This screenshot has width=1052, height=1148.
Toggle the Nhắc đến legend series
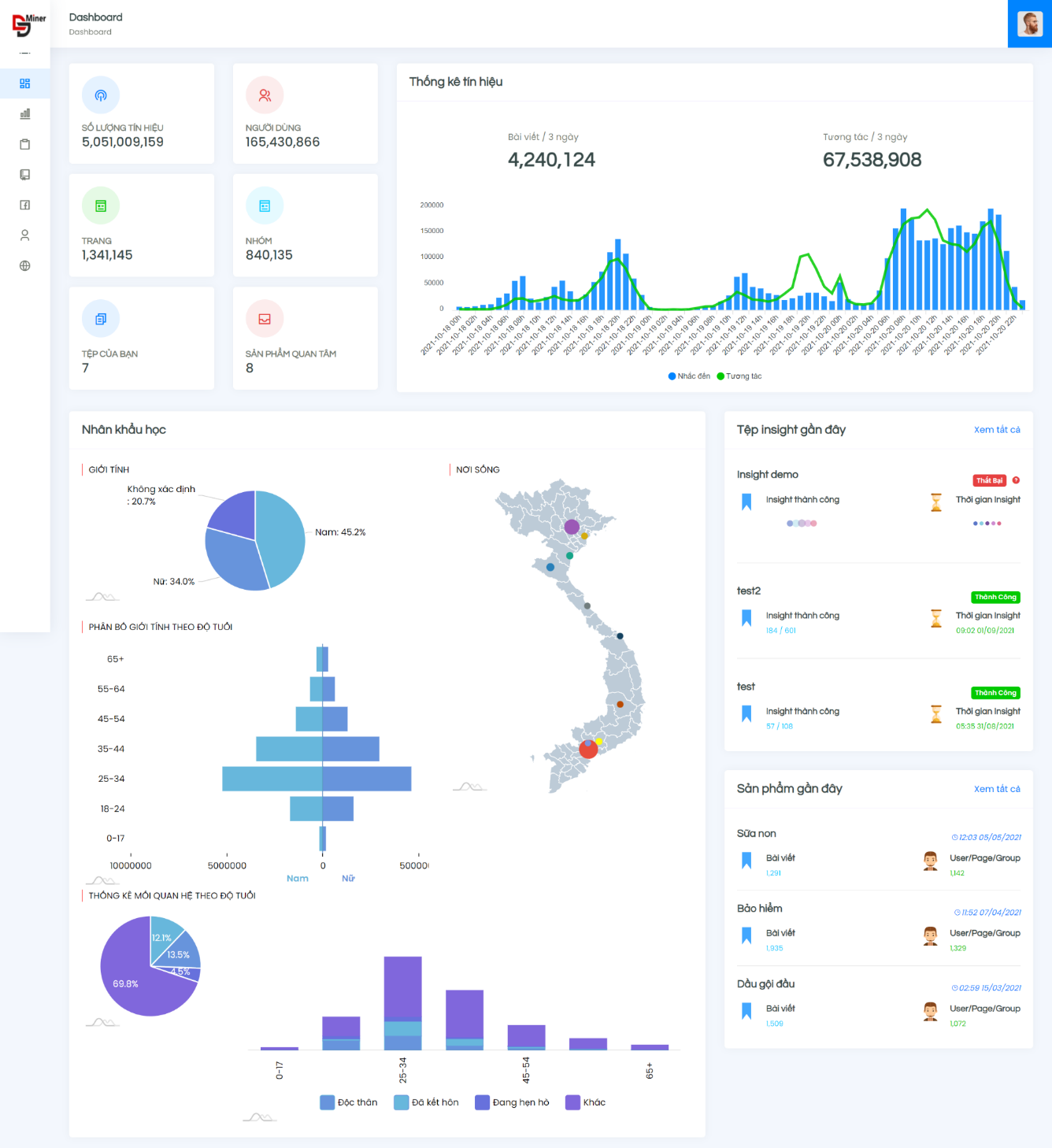click(x=689, y=376)
